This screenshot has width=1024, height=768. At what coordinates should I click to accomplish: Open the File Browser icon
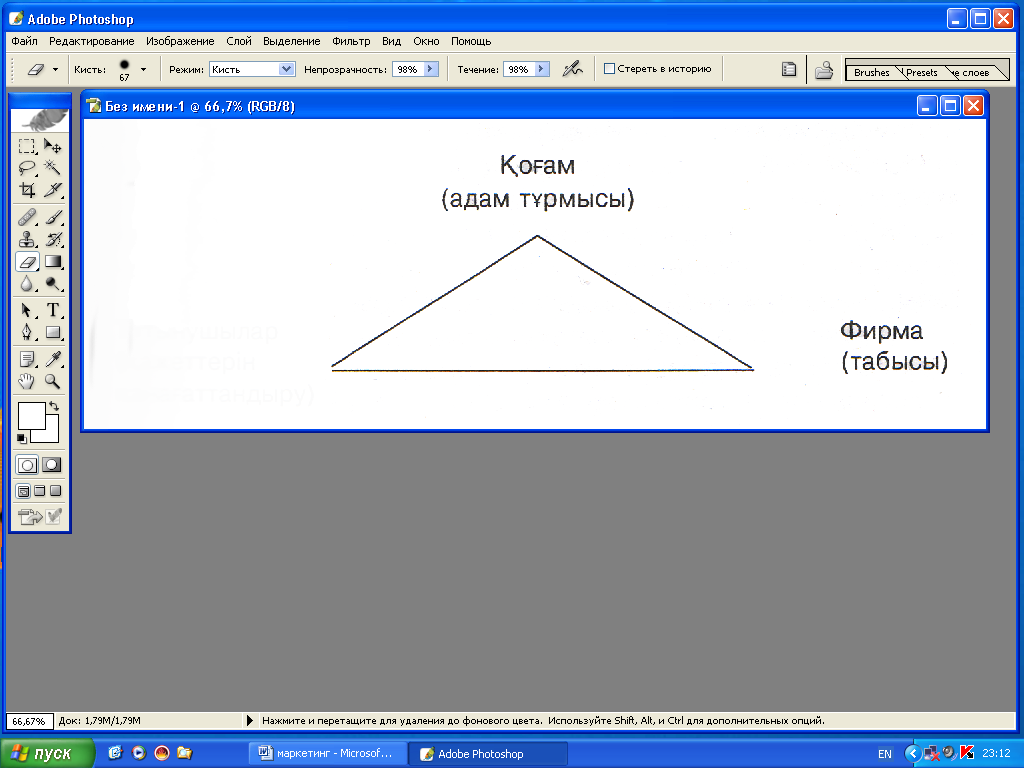(x=824, y=69)
